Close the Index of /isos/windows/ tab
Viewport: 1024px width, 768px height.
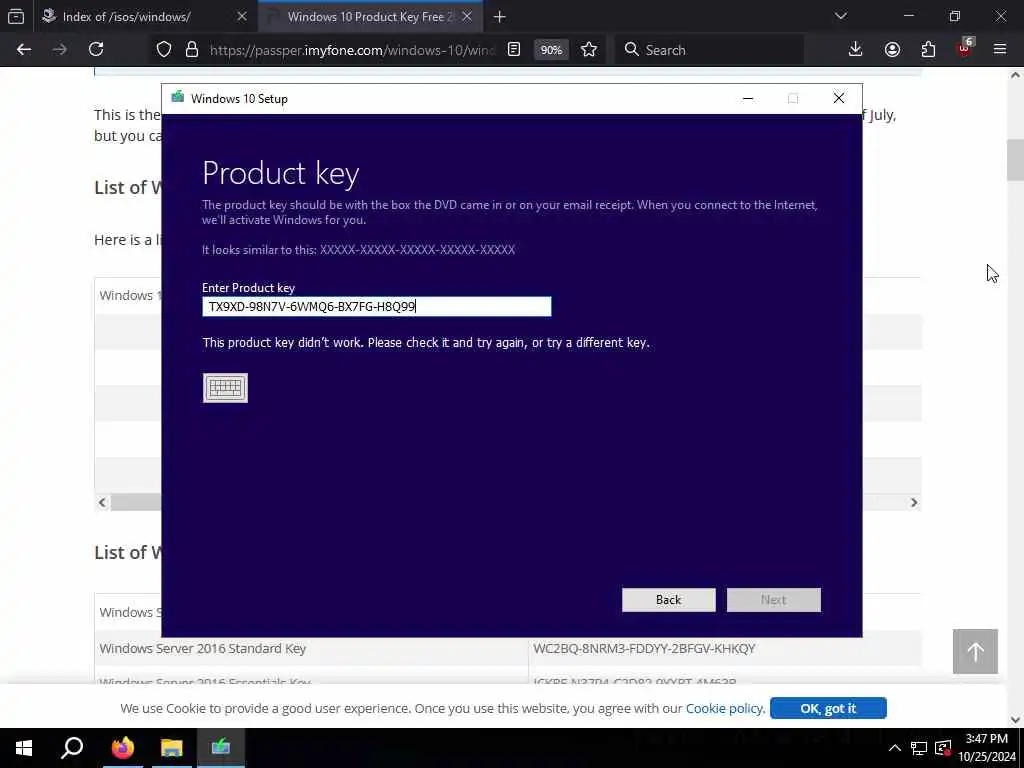pyautogui.click(x=242, y=17)
